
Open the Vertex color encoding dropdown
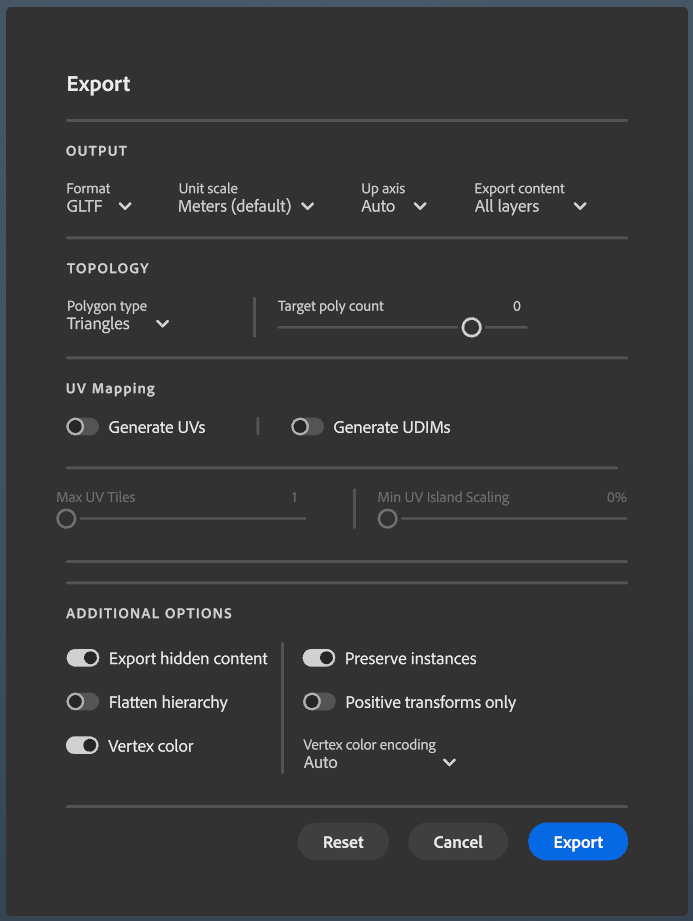[380, 762]
